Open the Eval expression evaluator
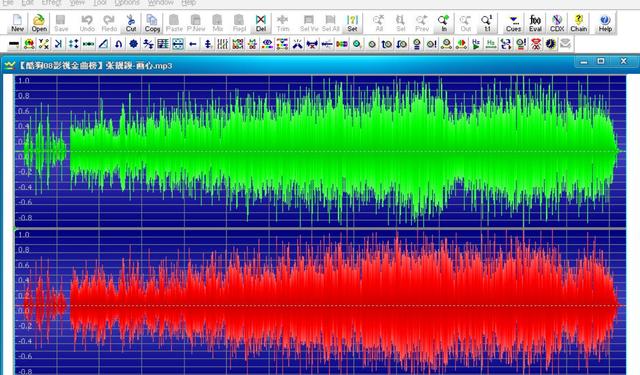 (x=535, y=23)
